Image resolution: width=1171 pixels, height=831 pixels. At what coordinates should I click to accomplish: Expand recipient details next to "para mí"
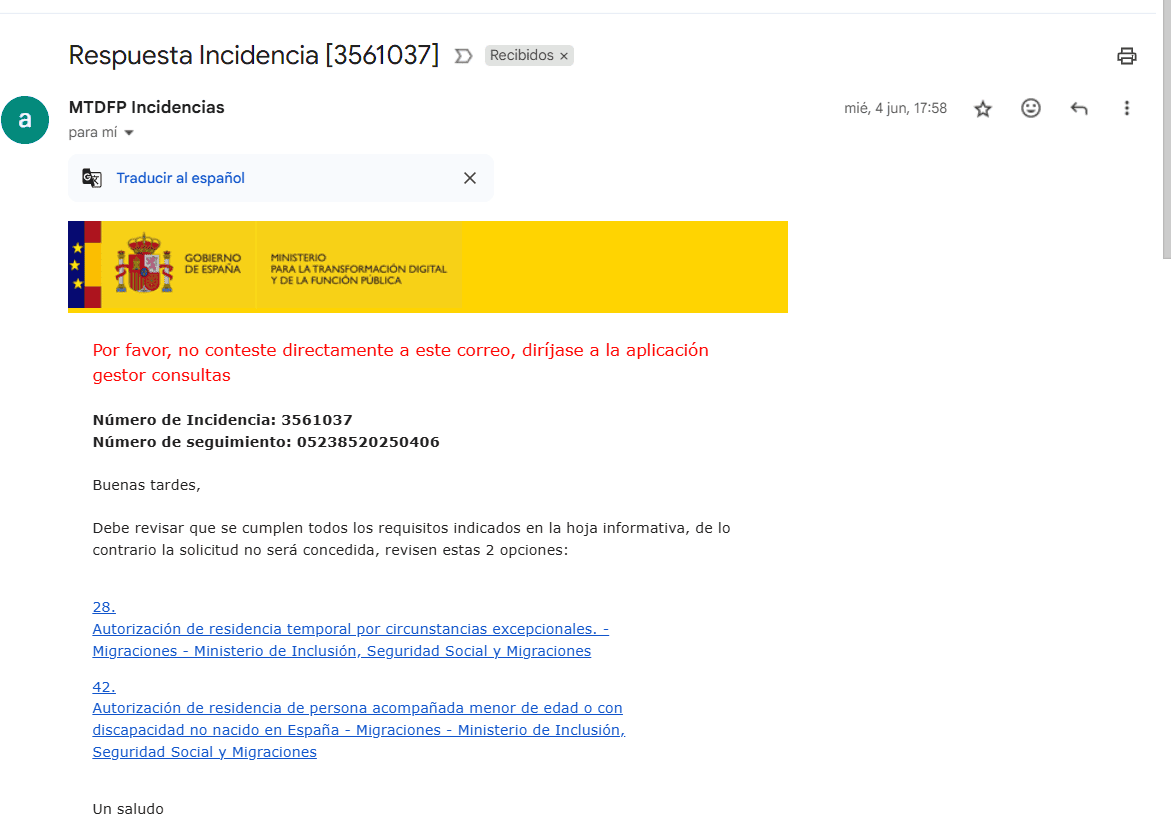coord(129,133)
